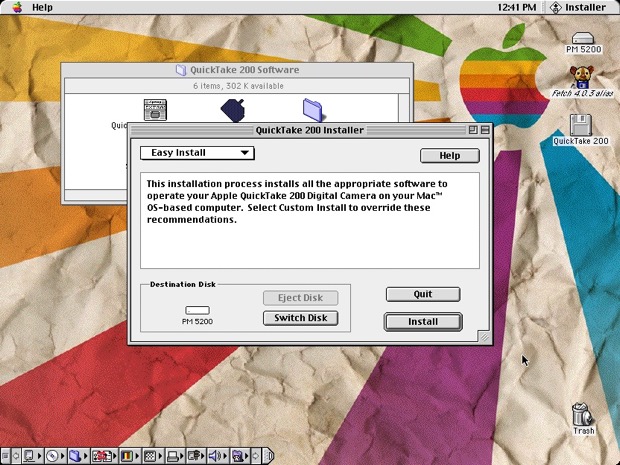Select the QuickTake 200 floppy disk icon
The height and width of the screenshot is (465, 620).
(580, 130)
